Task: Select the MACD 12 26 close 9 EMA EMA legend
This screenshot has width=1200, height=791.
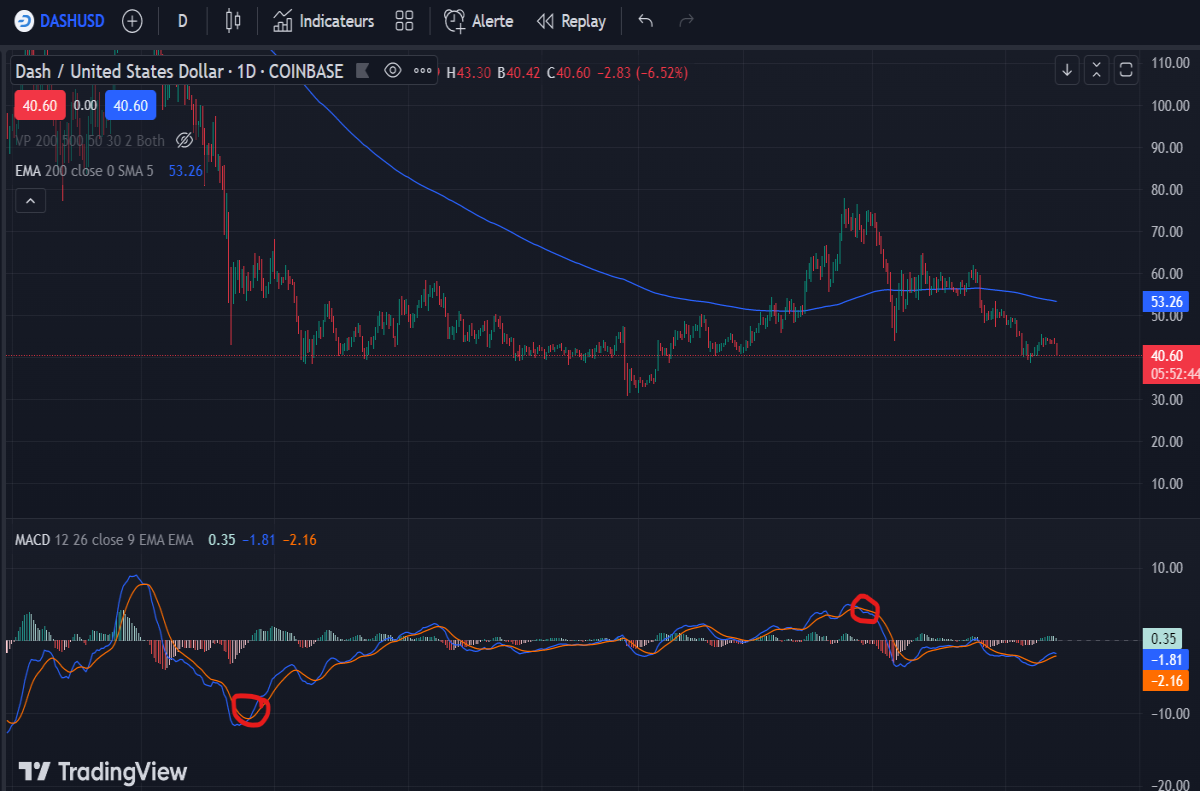Action: 104,540
